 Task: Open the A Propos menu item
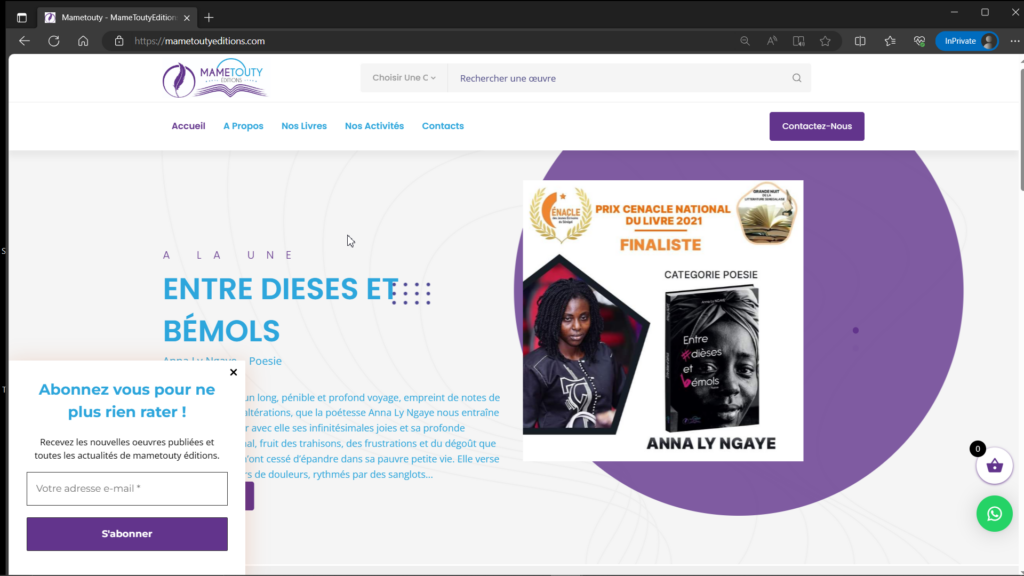[243, 126]
